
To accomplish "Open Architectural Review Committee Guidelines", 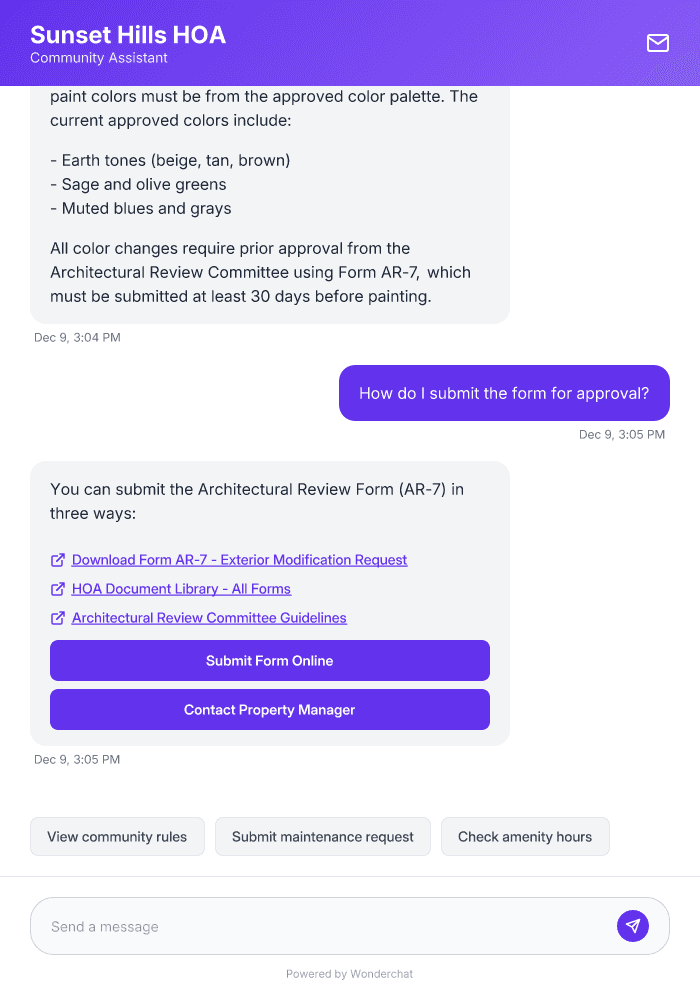I will tap(208, 618).
